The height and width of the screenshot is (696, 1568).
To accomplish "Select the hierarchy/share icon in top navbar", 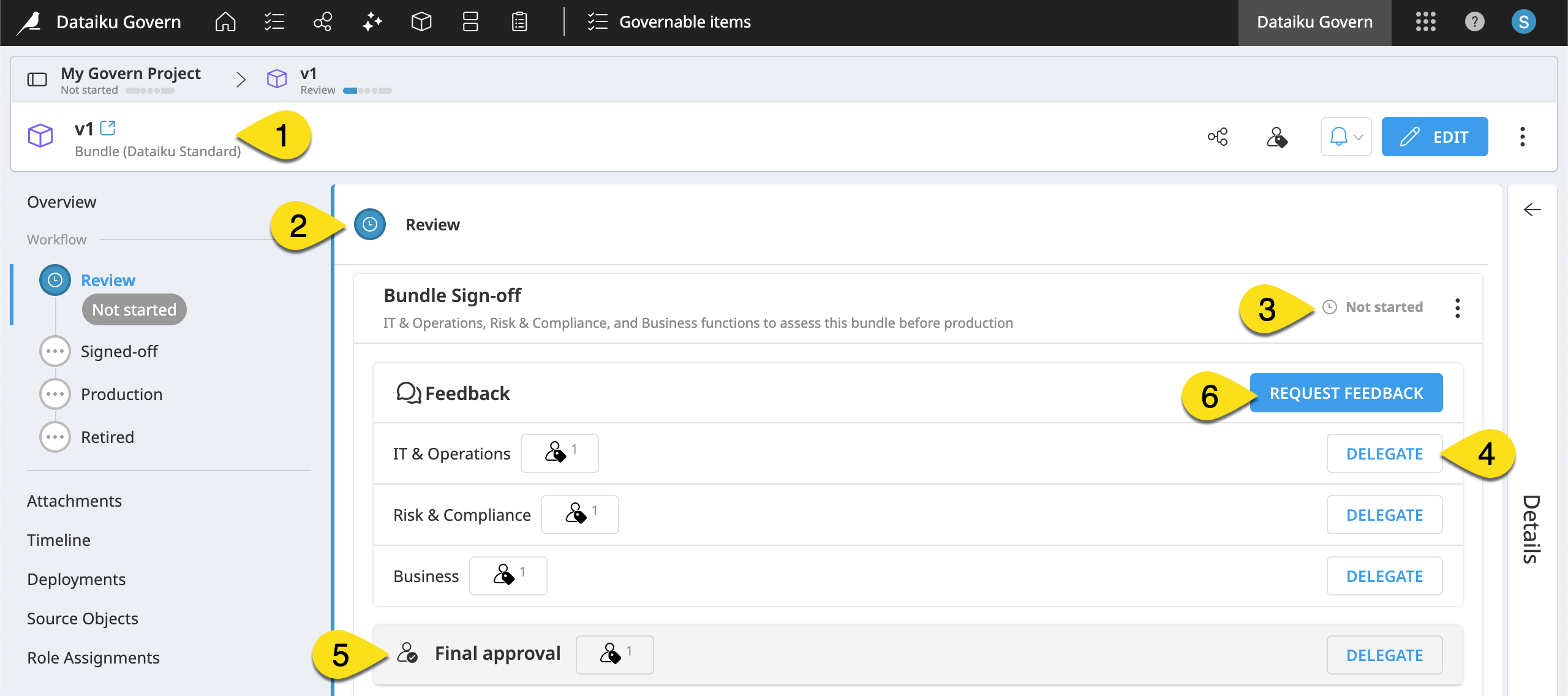I will tap(323, 21).
